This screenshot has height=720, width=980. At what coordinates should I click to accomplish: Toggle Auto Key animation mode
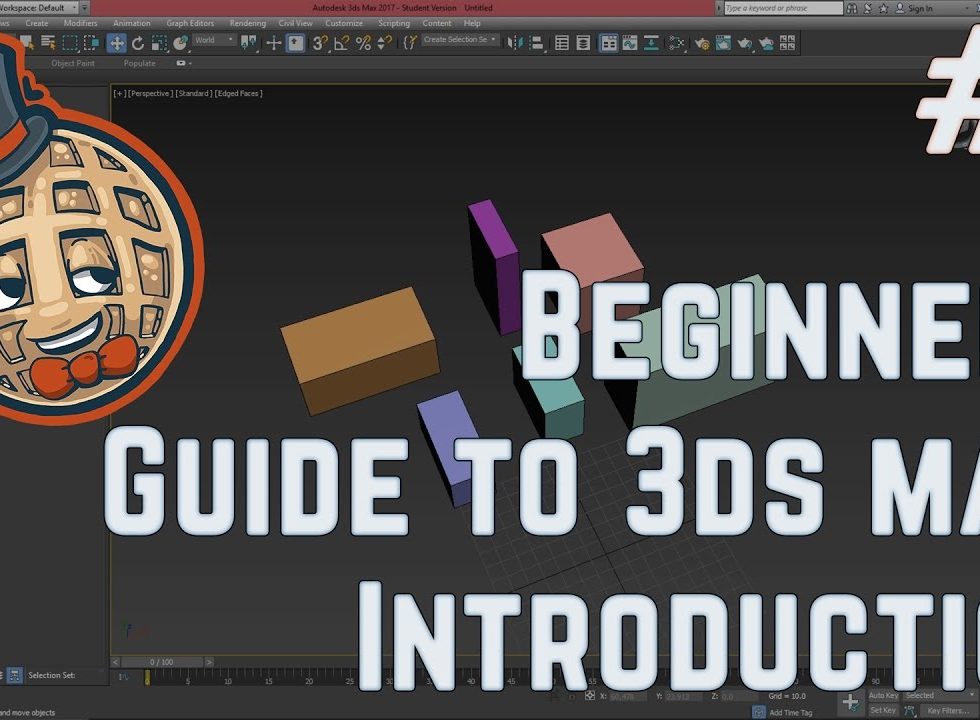pos(883,695)
